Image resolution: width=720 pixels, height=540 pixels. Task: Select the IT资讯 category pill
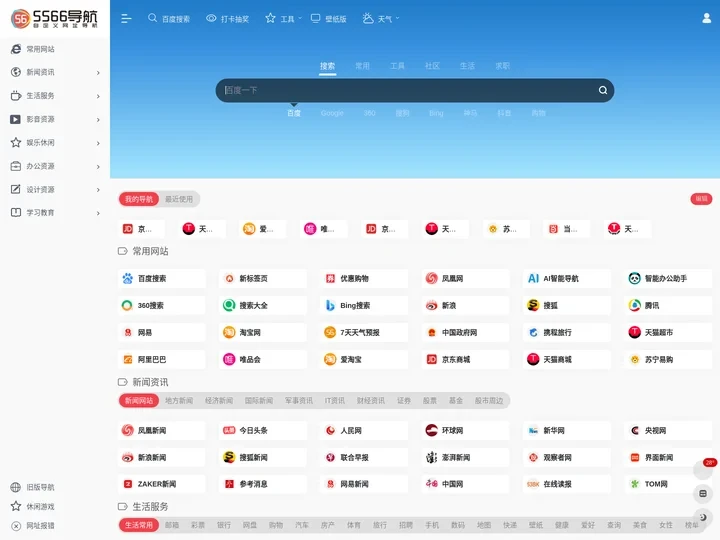pyautogui.click(x=335, y=400)
